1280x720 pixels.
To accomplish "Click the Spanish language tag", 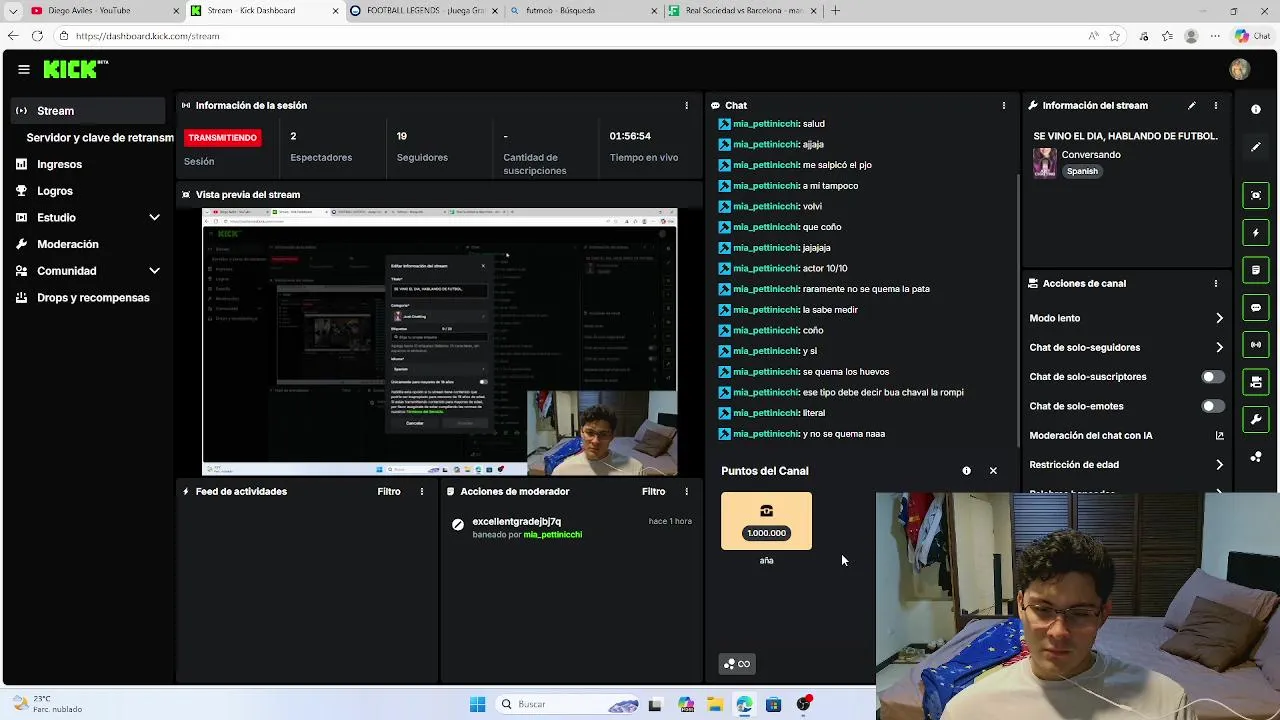I will [1082, 171].
